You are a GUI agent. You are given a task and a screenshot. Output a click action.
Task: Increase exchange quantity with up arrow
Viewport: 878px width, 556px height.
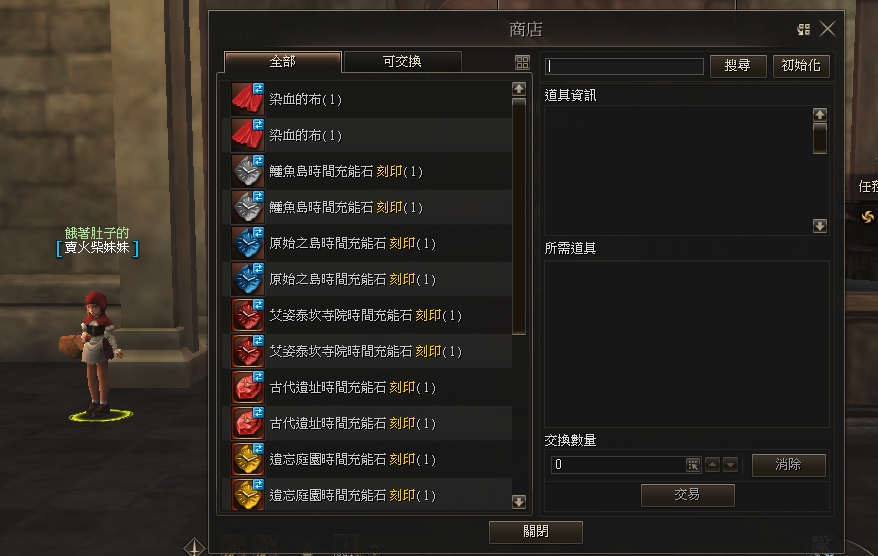point(712,464)
